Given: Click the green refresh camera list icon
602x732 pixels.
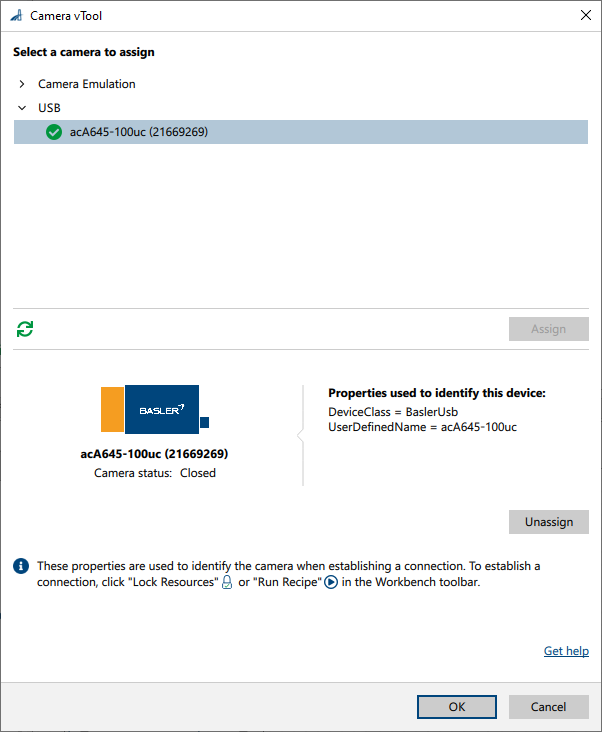Looking at the screenshot, I should pos(25,329).
